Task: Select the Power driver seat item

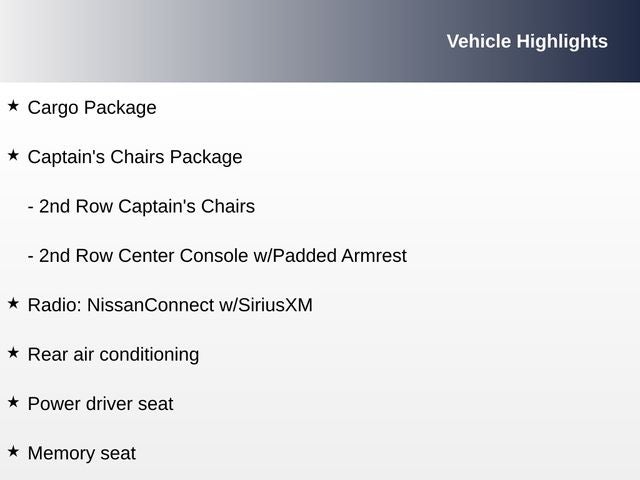Action: pos(100,404)
